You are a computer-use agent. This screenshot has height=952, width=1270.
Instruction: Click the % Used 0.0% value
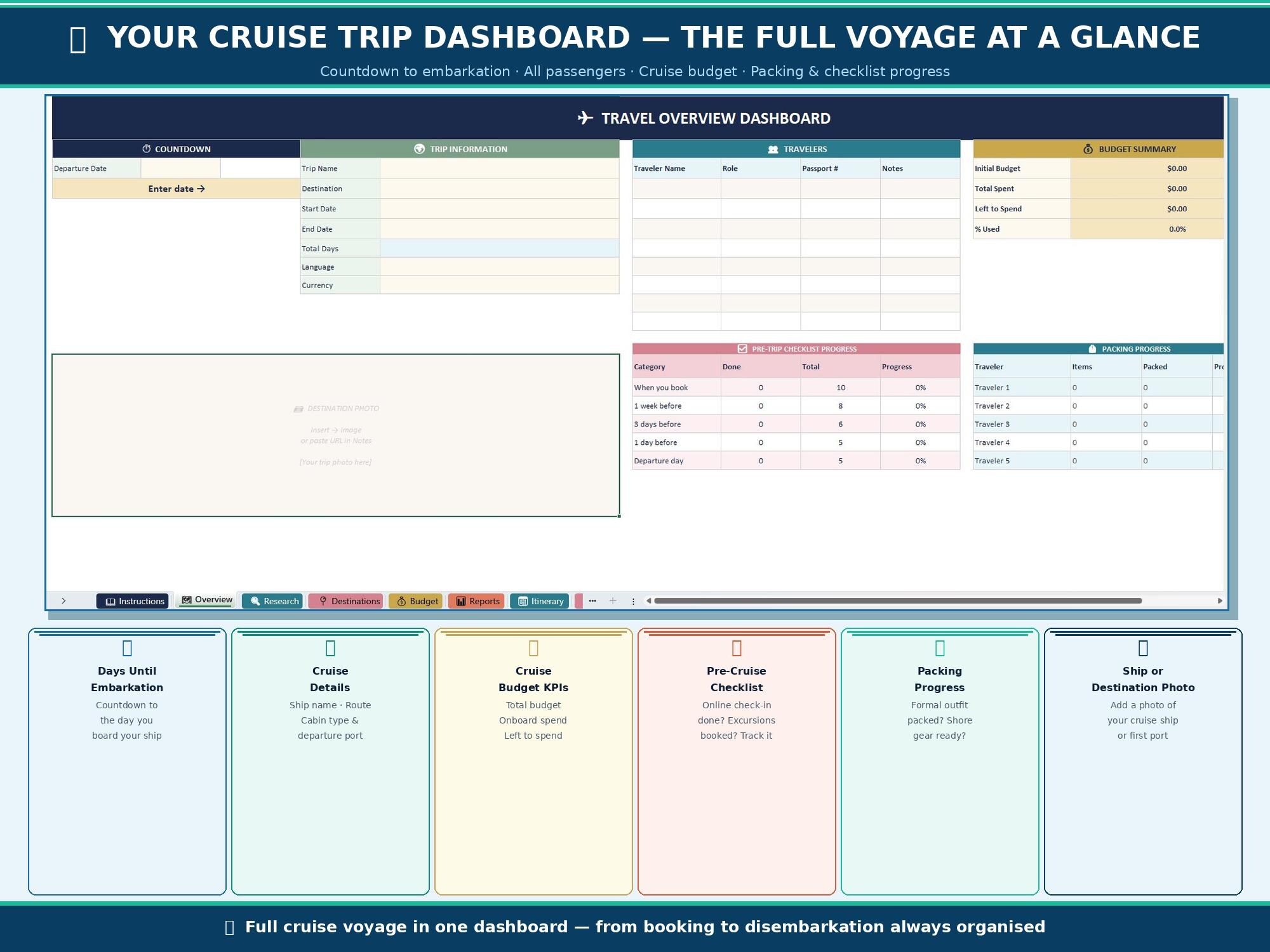[x=1147, y=229]
